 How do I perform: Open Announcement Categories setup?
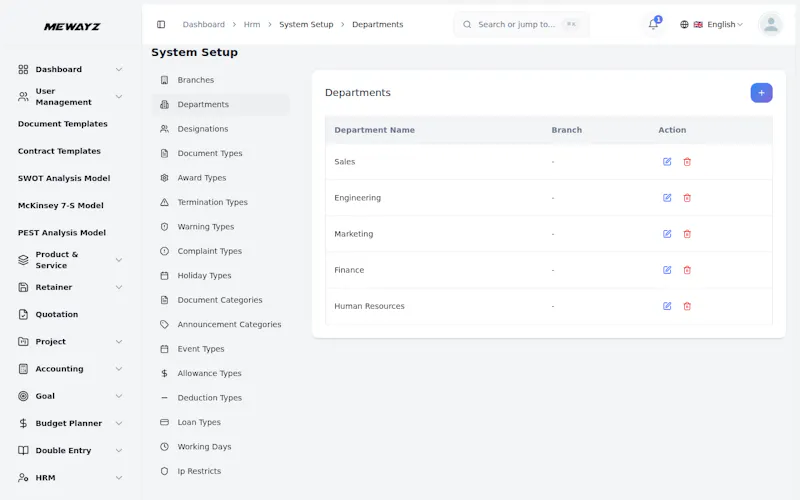pos(221,324)
